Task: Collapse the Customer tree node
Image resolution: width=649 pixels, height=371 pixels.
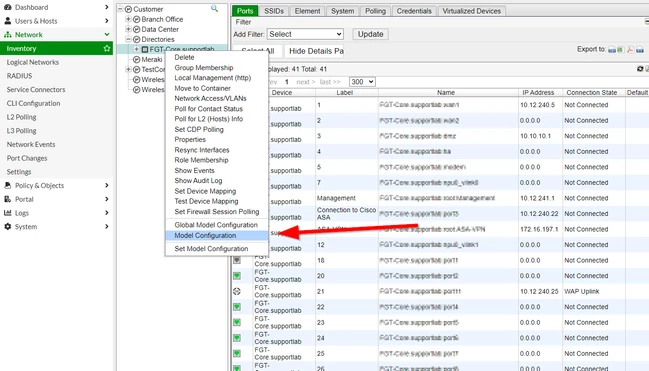Action: pyautogui.click(x=120, y=9)
